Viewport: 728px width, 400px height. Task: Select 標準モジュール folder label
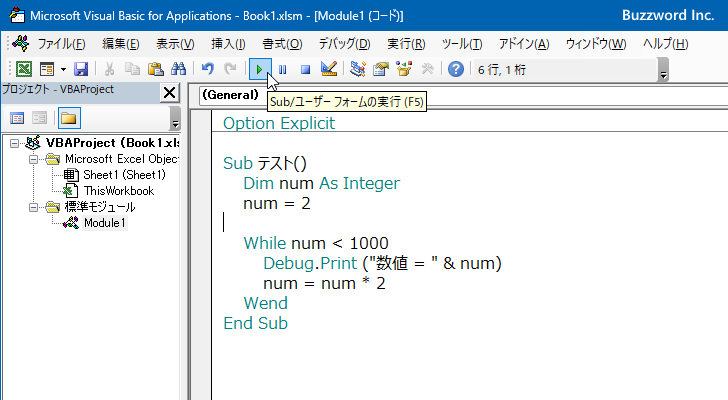(x=99, y=207)
